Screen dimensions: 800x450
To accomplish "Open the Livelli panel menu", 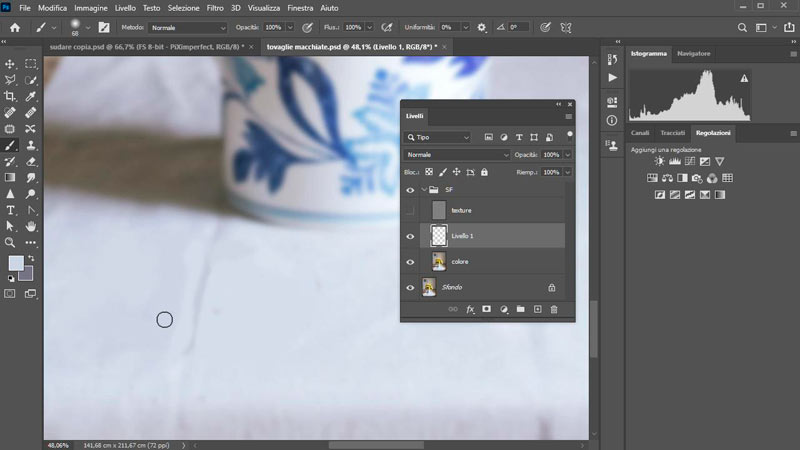I will 568,116.
